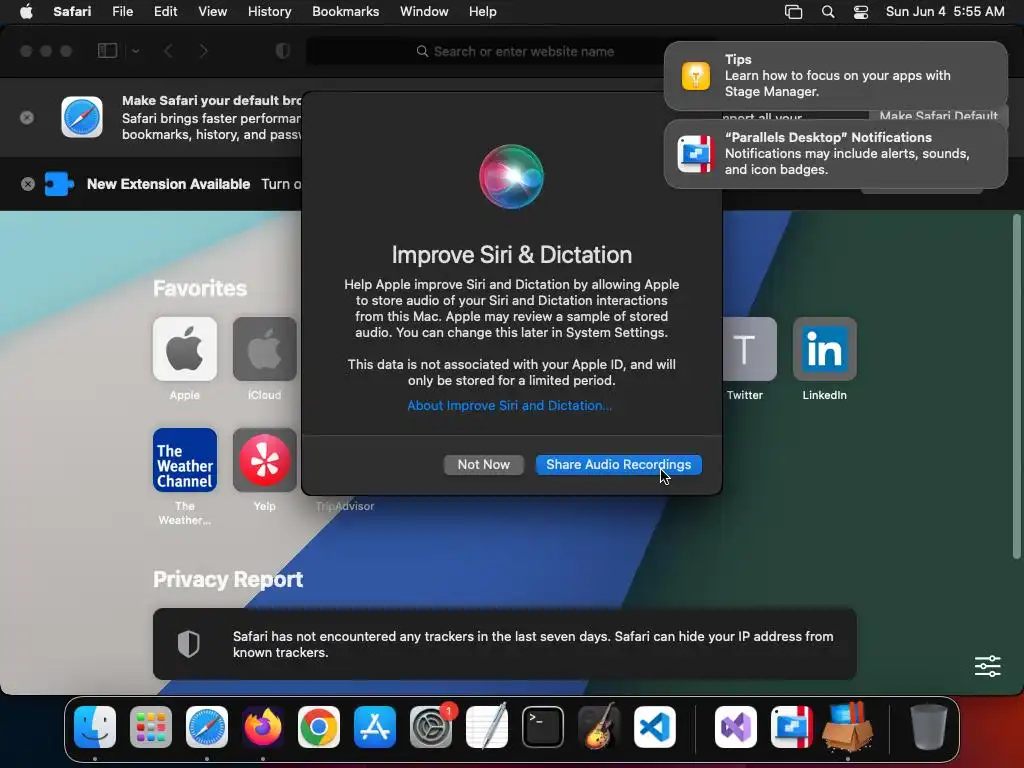Open TextEdit from the Dock
Viewport: 1024px width, 768px height.
[x=487, y=726]
